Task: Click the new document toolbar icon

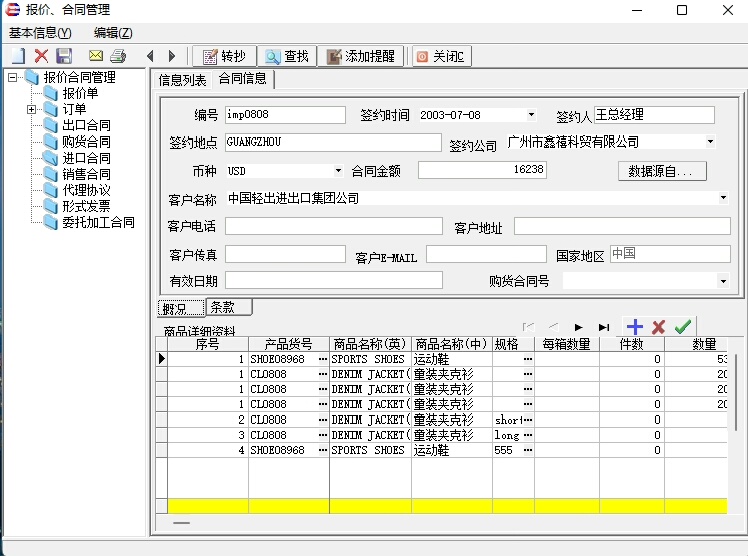Action: 17,56
